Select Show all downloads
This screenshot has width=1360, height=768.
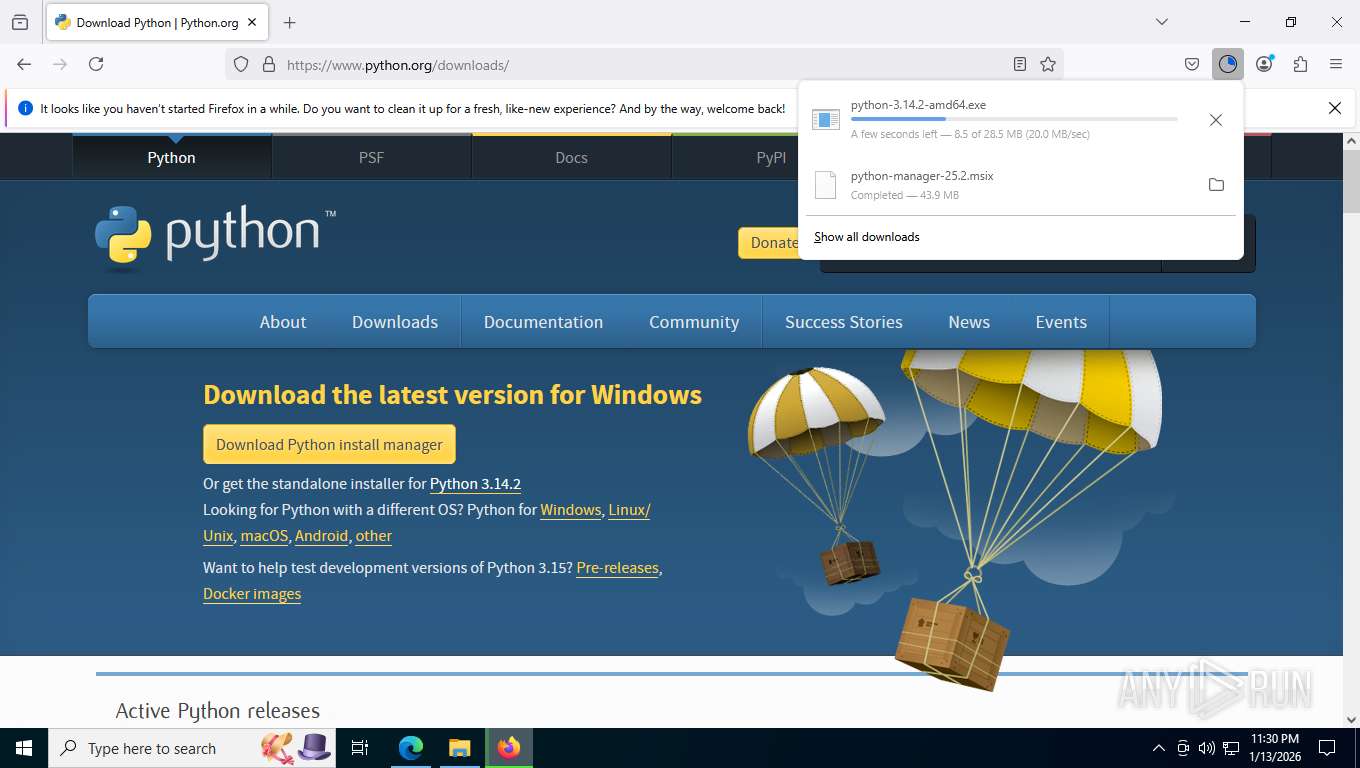click(867, 237)
